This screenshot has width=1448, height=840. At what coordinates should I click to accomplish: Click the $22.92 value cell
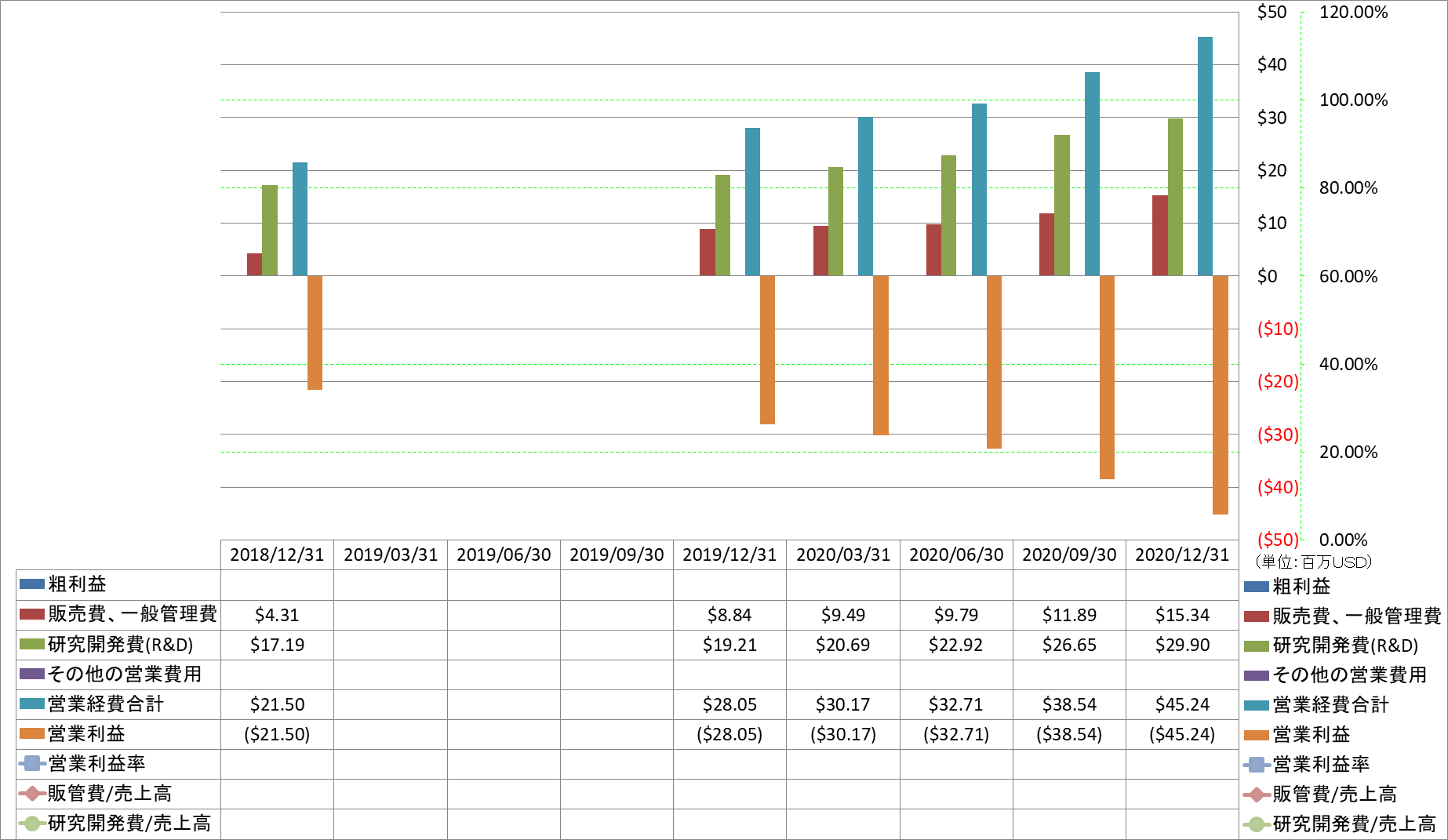(x=956, y=645)
